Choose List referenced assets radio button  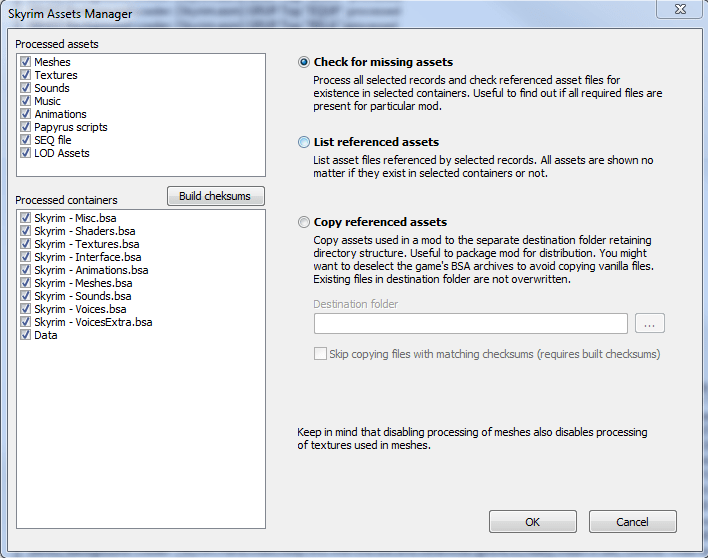304,142
